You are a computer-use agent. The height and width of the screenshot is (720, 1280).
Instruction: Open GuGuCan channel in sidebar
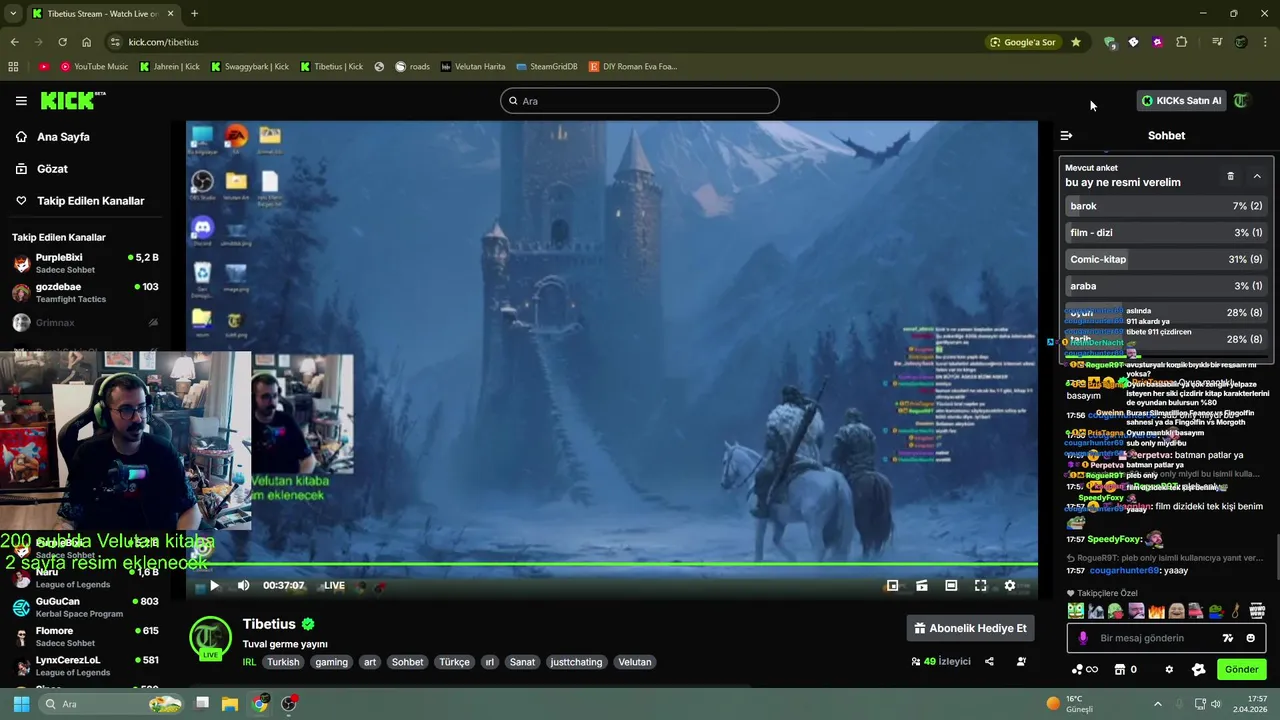click(x=85, y=607)
